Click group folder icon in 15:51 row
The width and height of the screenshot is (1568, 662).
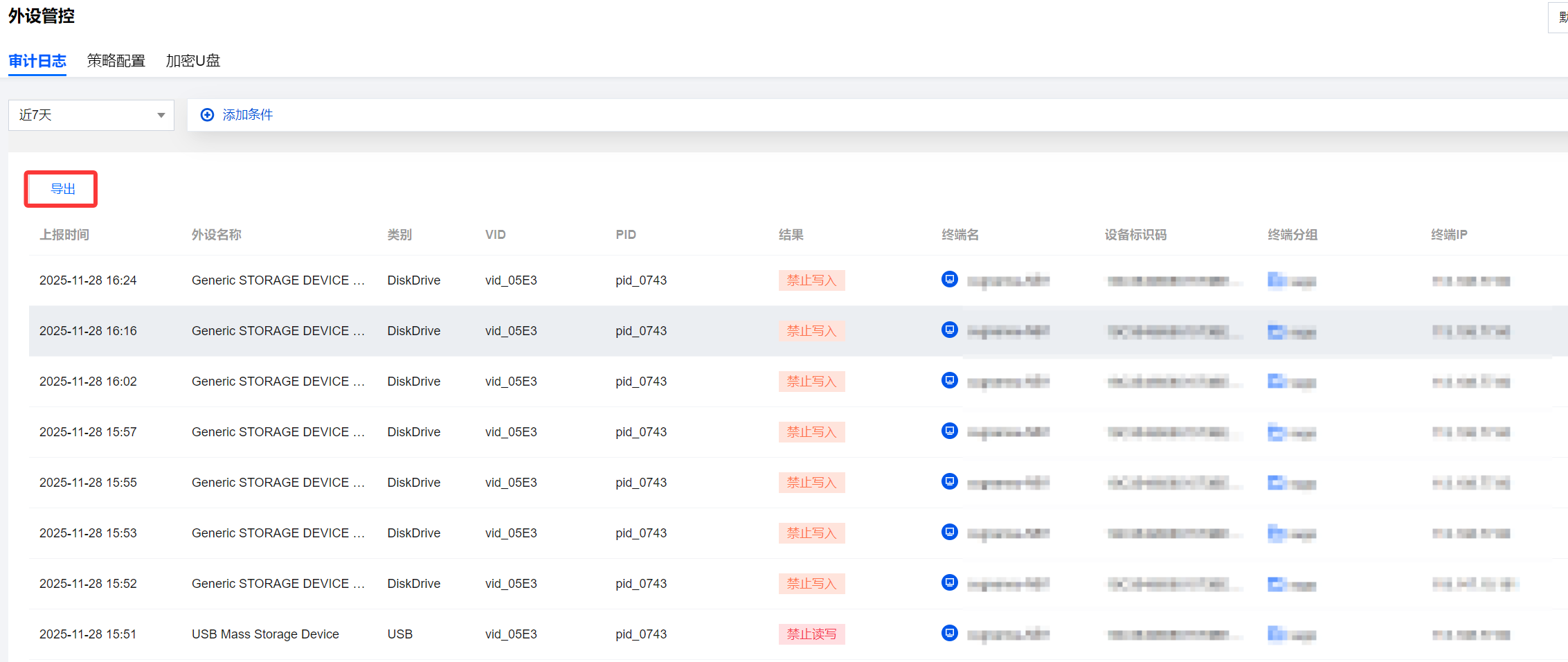tap(1277, 634)
